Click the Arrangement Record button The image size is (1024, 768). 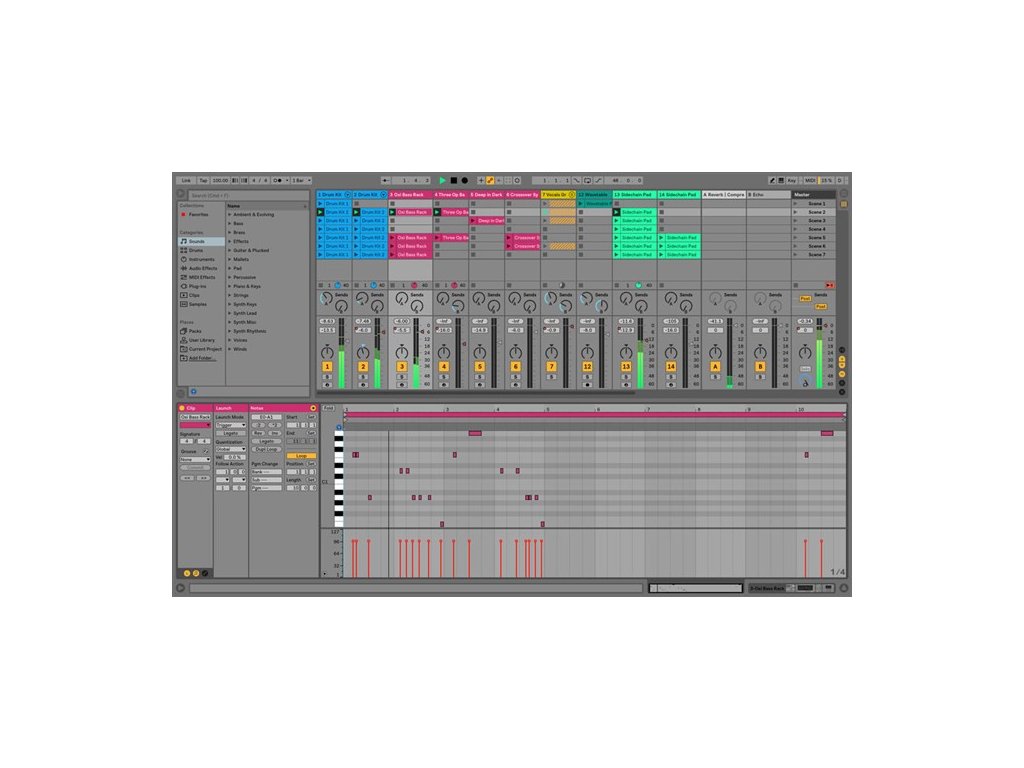click(x=465, y=180)
